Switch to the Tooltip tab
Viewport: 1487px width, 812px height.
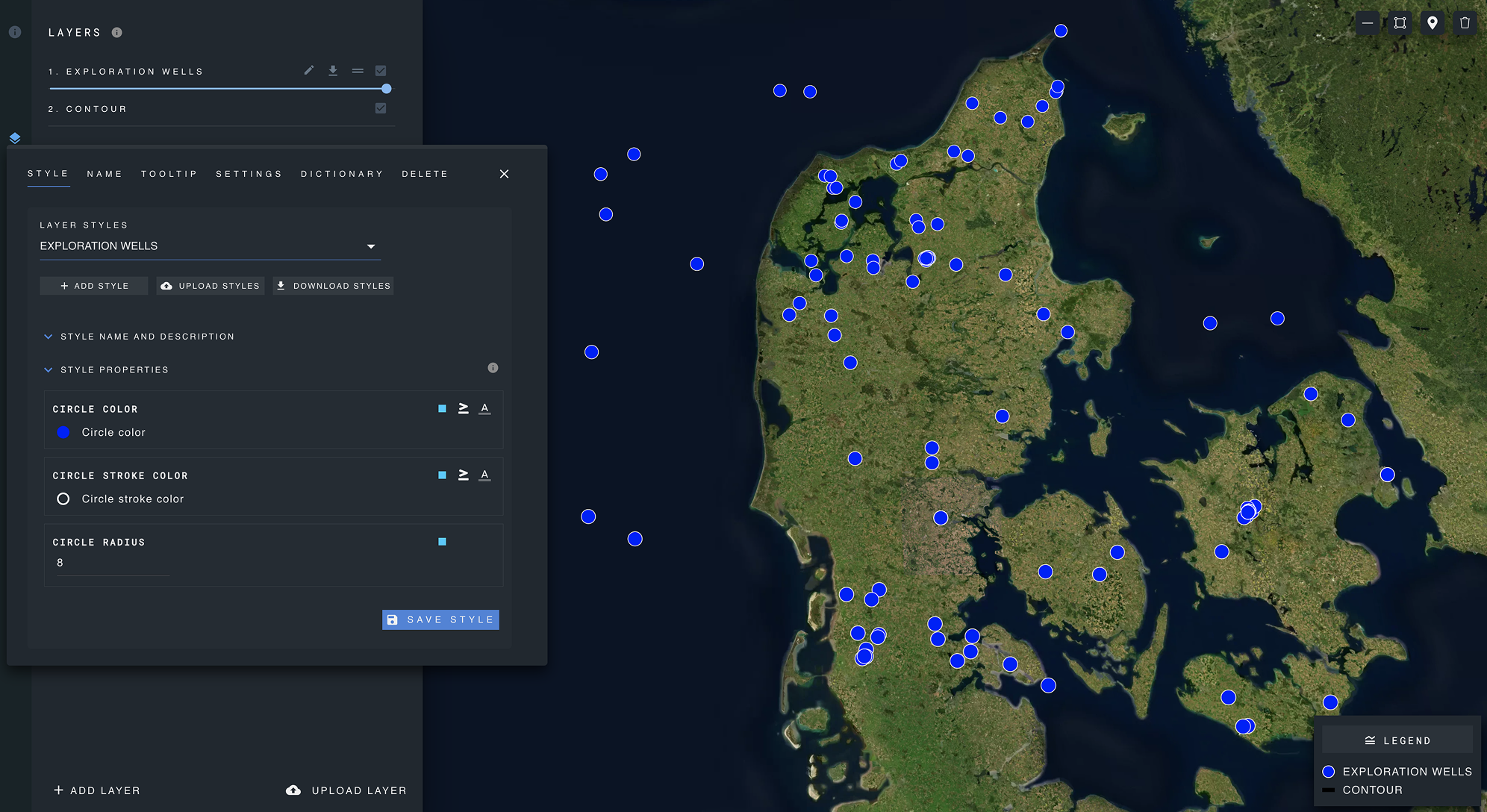[169, 174]
